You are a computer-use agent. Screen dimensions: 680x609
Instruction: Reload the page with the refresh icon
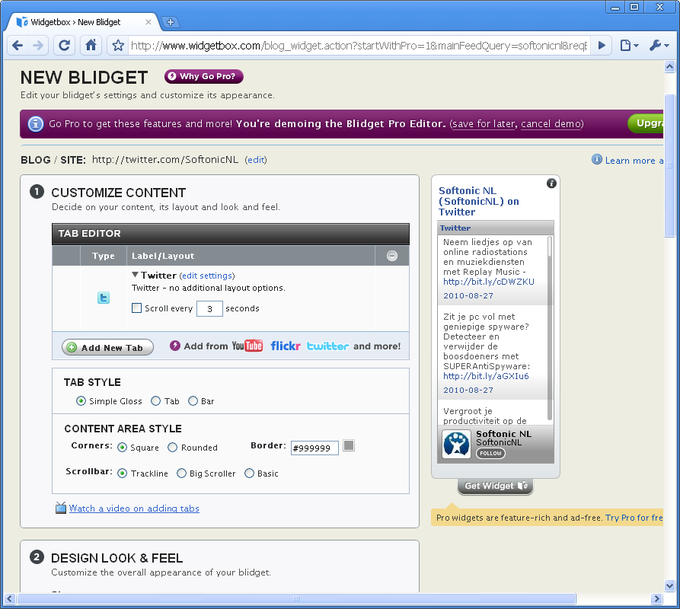pos(64,45)
